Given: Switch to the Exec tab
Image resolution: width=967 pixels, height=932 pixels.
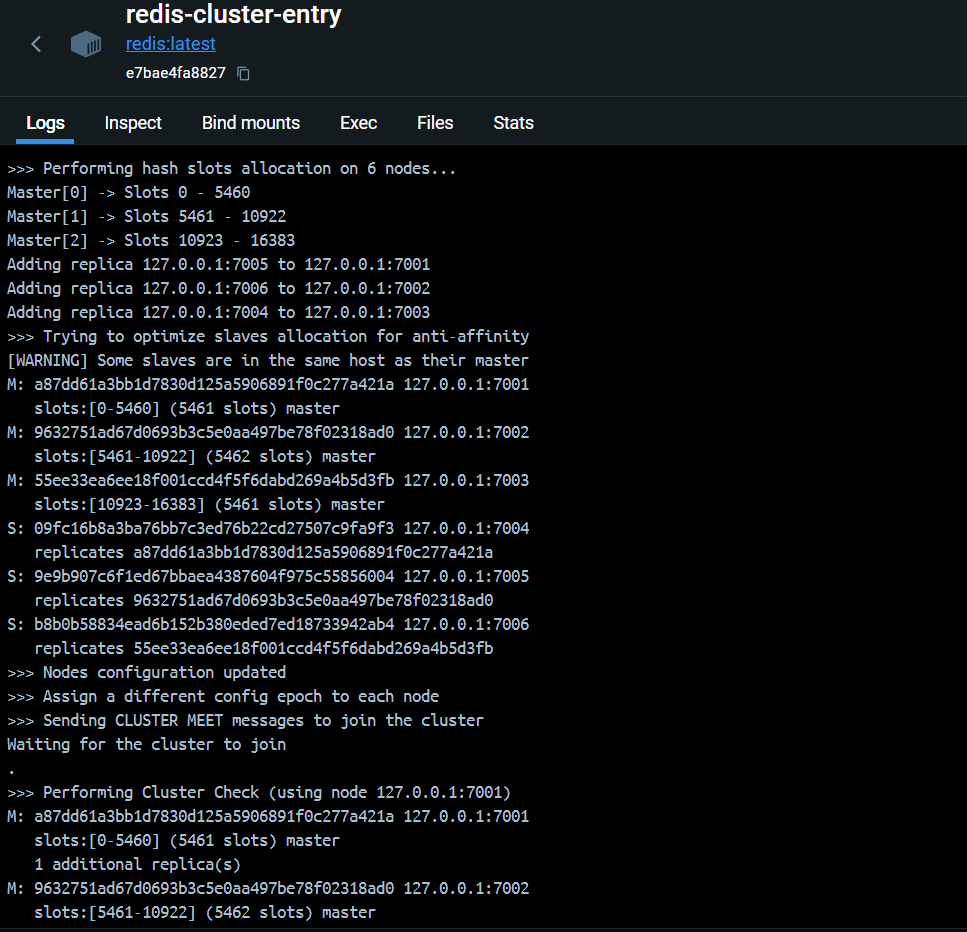Looking at the screenshot, I should click(x=358, y=123).
